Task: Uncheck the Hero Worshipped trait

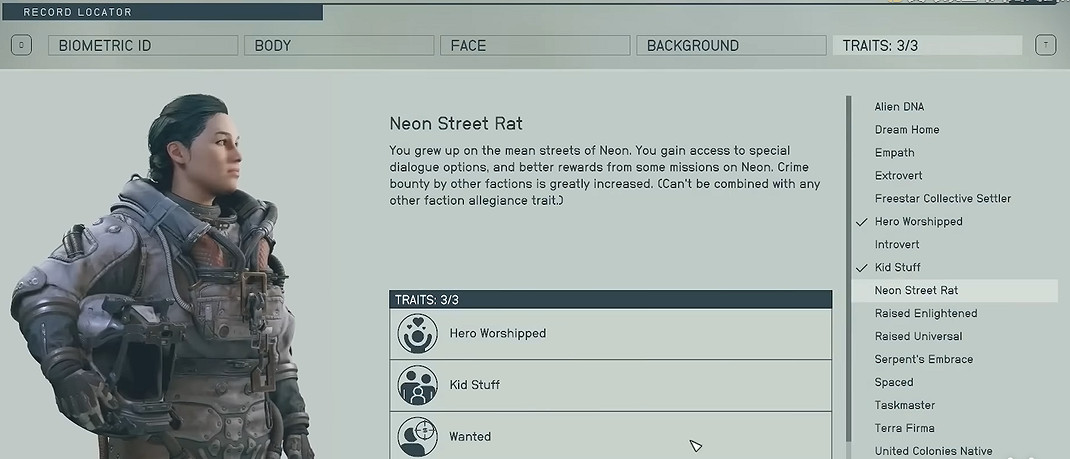Action: [918, 222]
